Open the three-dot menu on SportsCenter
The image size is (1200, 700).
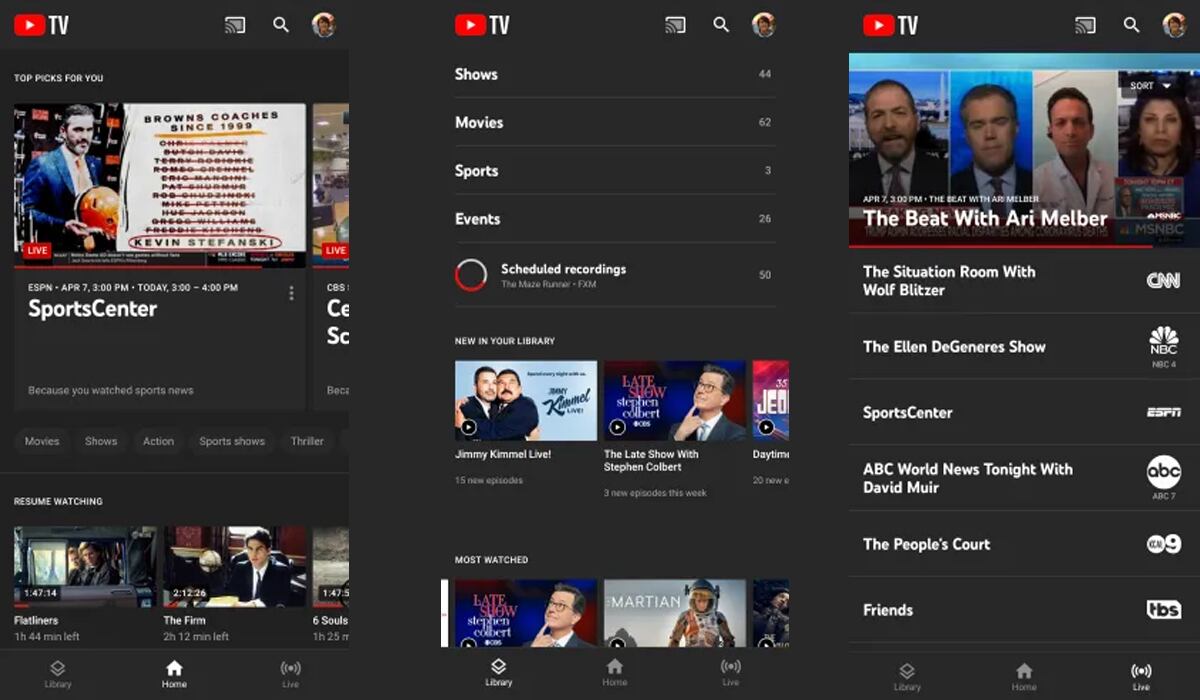[x=291, y=292]
